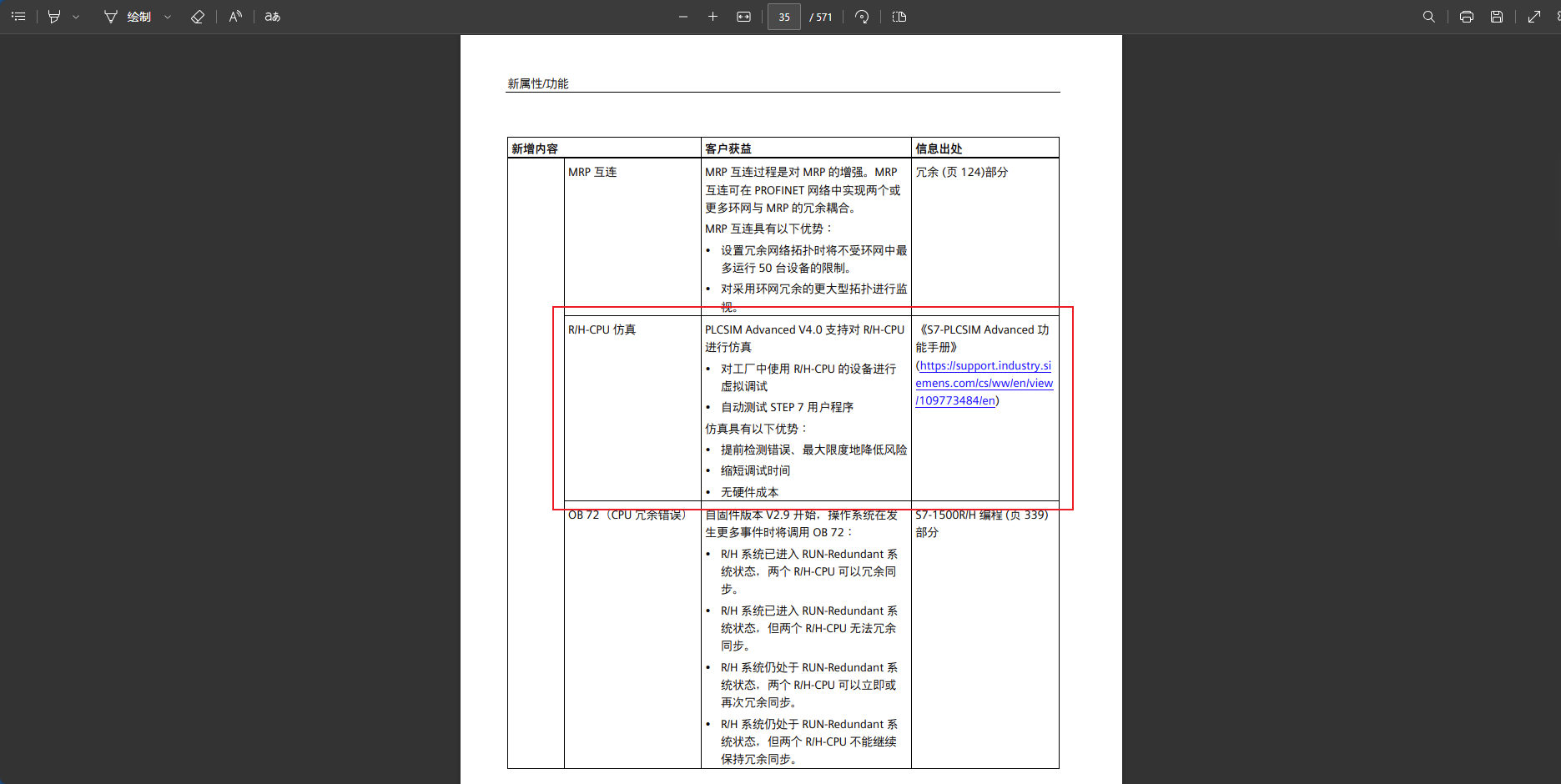Image resolution: width=1561 pixels, height=784 pixels.
Task: Open search in the PDF toolbar
Action: click(1428, 17)
